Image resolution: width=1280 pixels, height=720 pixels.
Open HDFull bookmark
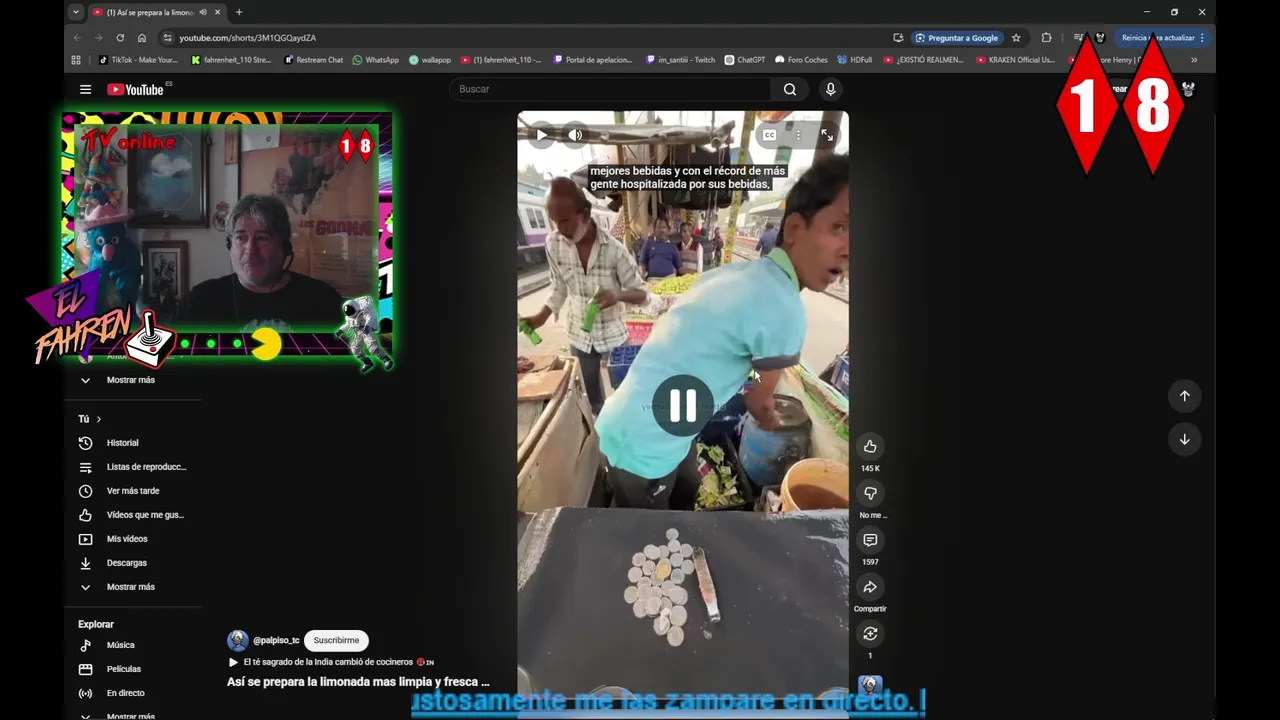[855, 60]
